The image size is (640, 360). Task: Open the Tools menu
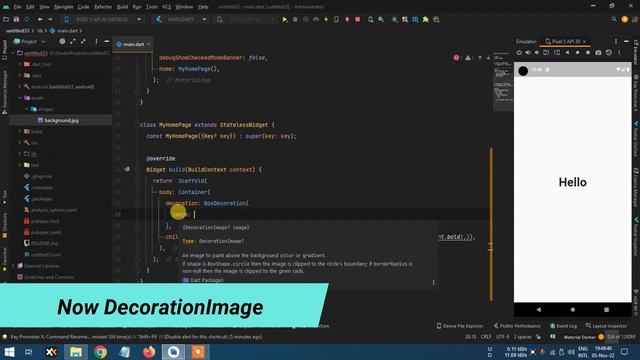[x=151, y=7]
